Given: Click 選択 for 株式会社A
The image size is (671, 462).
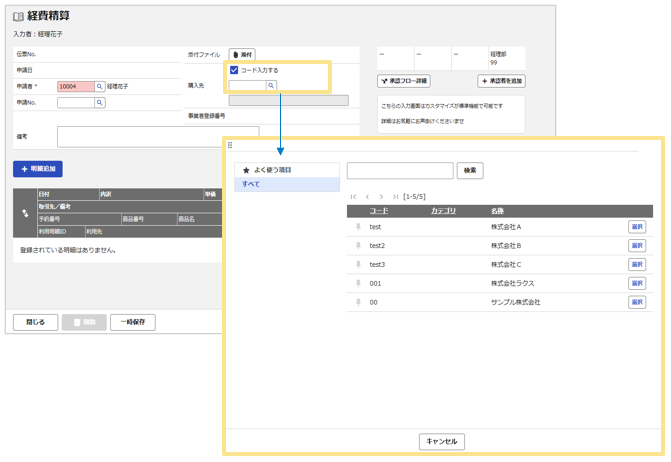Looking at the screenshot, I should point(637,227).
